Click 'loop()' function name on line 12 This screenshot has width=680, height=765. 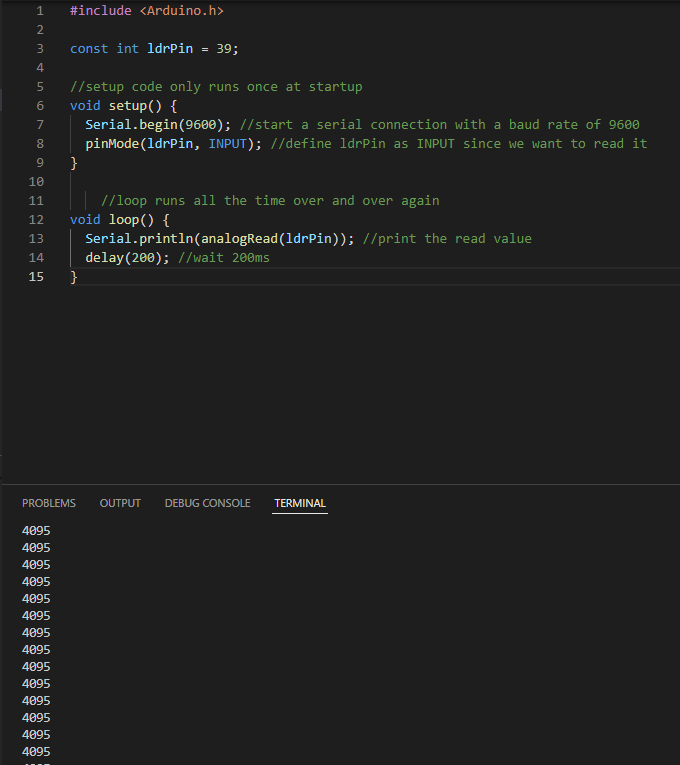131,220
